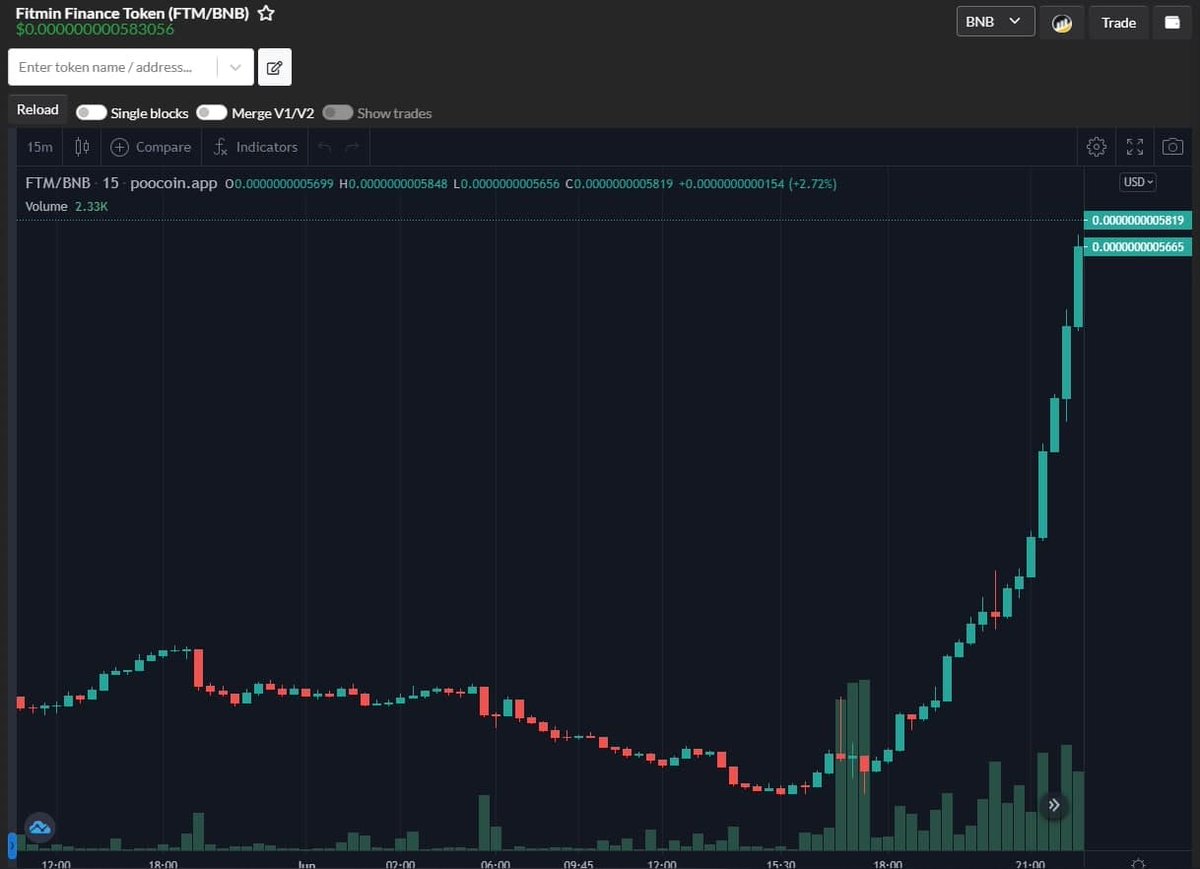1200x869 pixels.
Task: Open chart settings gear icon
Action: [x=1096, y=147]
